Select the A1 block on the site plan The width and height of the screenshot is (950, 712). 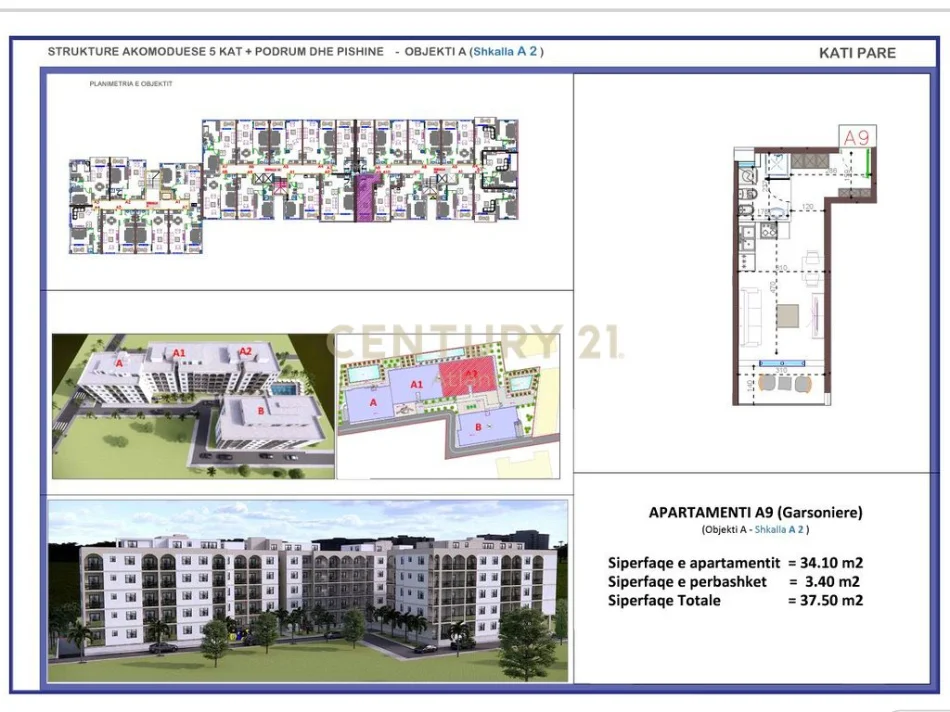click(417, 384)
